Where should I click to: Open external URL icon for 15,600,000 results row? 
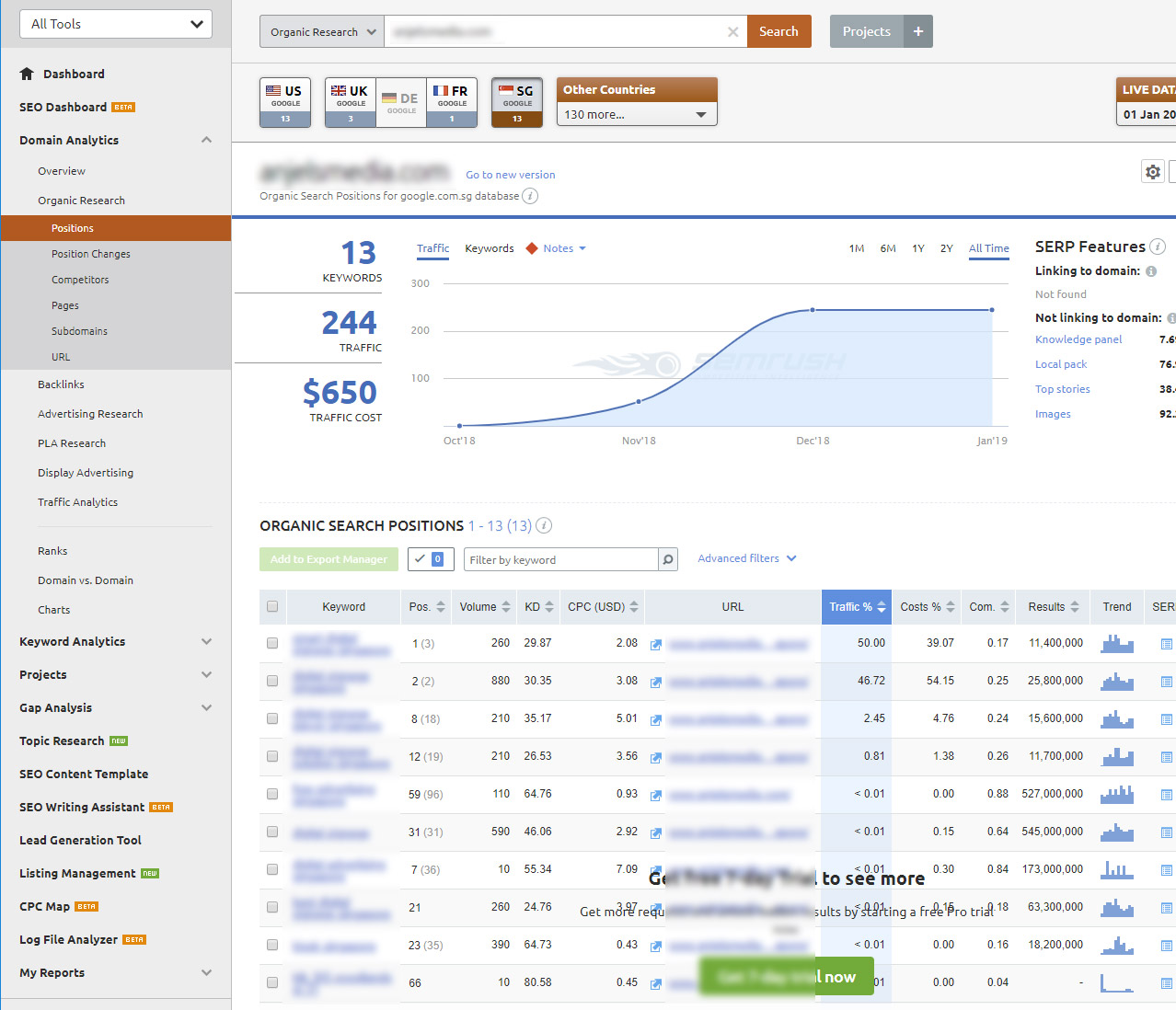(656, 720)
